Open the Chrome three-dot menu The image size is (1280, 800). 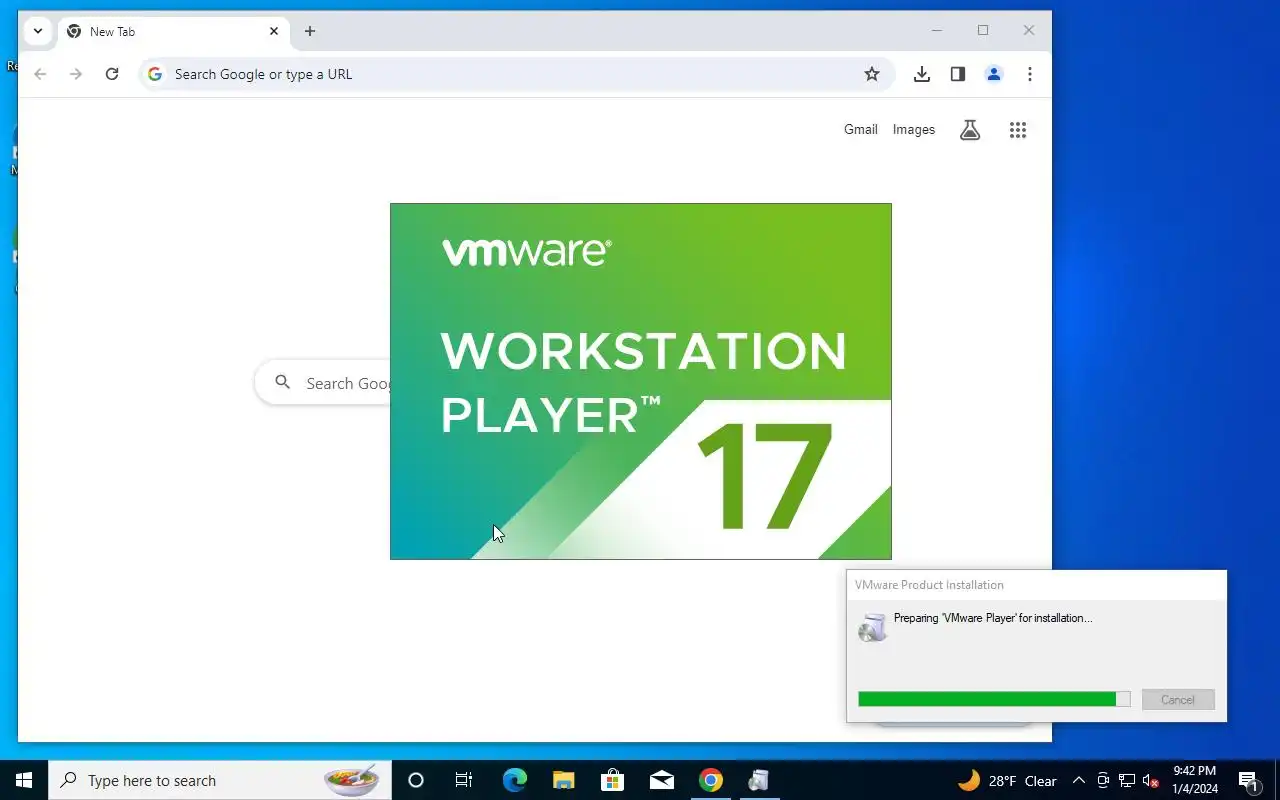click(x=1030, y=74)
